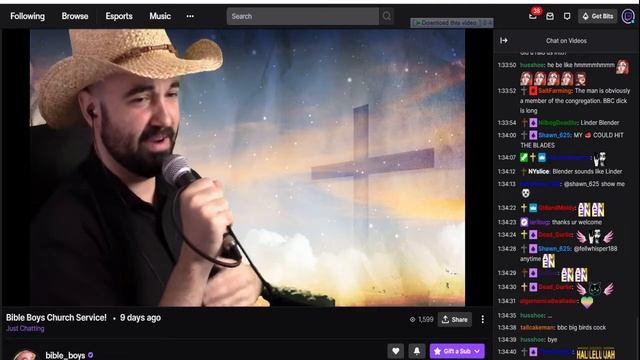The height and width of the screenshot is (360, 640).
Task: Open the video options three-dot menu
Action: [482, 320]
